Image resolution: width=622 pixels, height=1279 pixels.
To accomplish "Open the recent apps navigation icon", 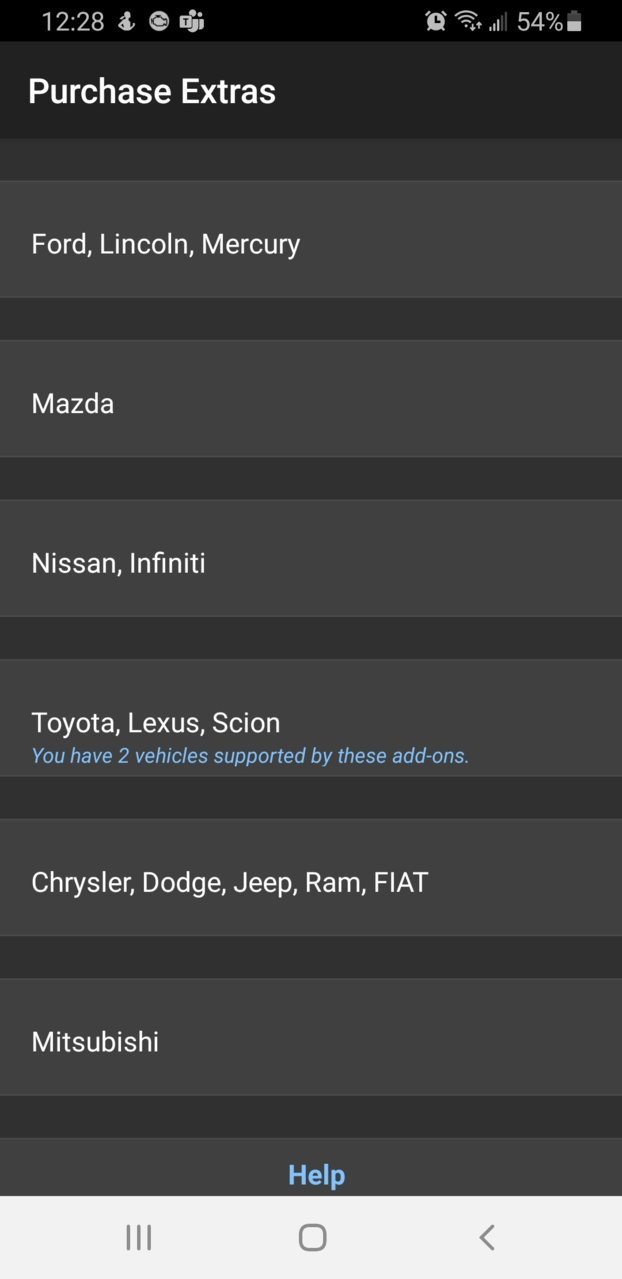I will click(x=139, y=1238).
